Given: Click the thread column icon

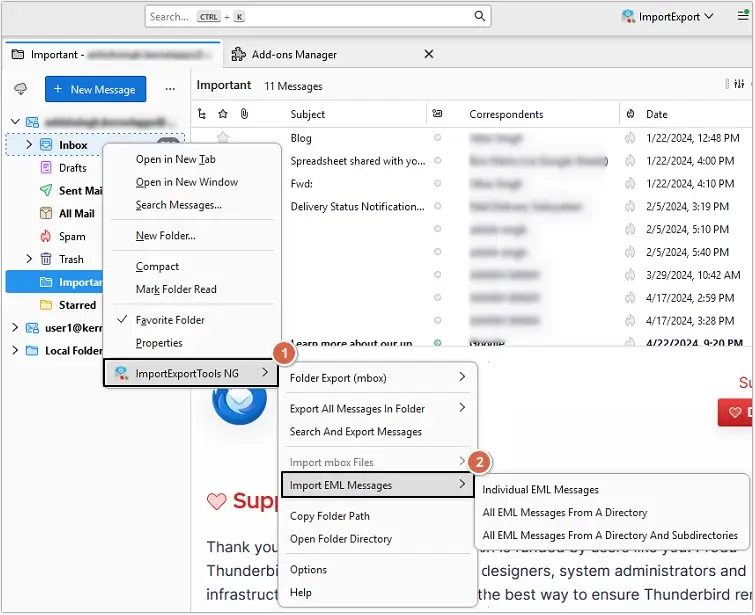Looking at the screenshot, I should tap(202, 114).
